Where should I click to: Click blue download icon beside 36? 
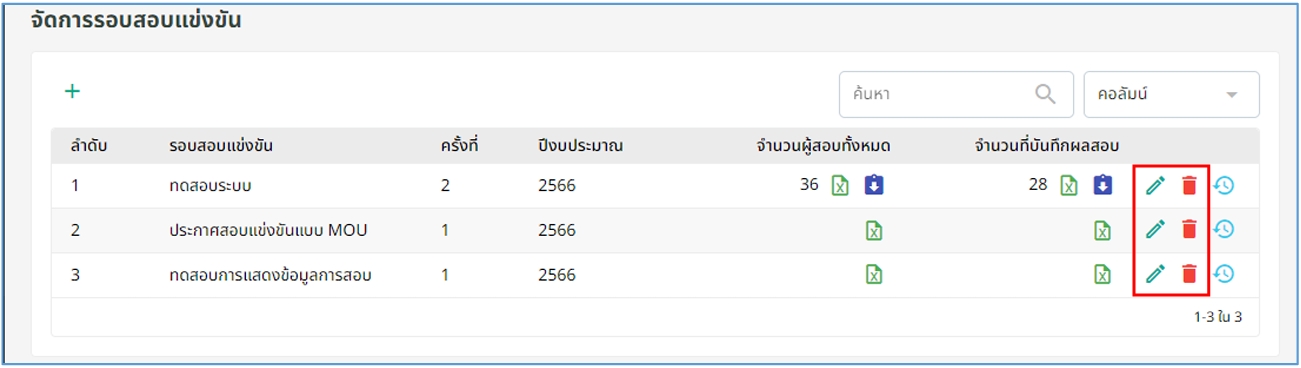point(873,185)
